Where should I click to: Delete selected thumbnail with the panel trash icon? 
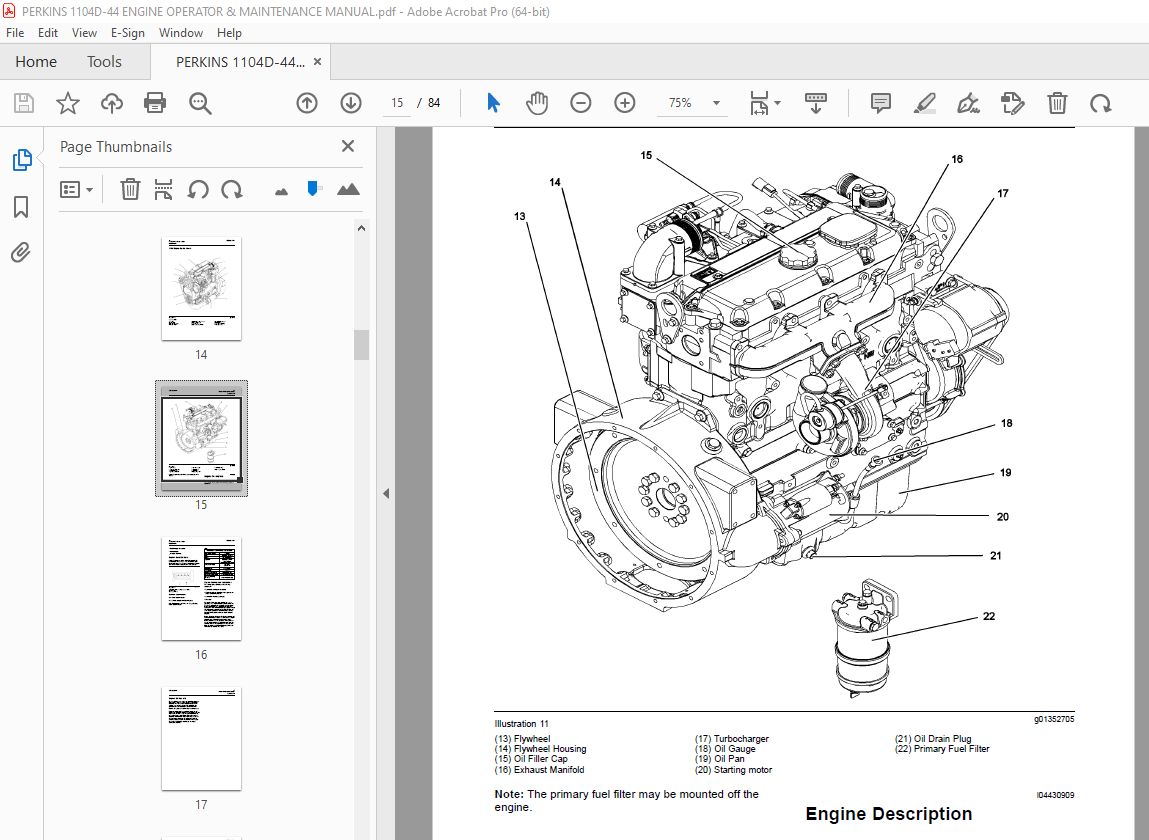pyautogui.click(x=130, y=189)
